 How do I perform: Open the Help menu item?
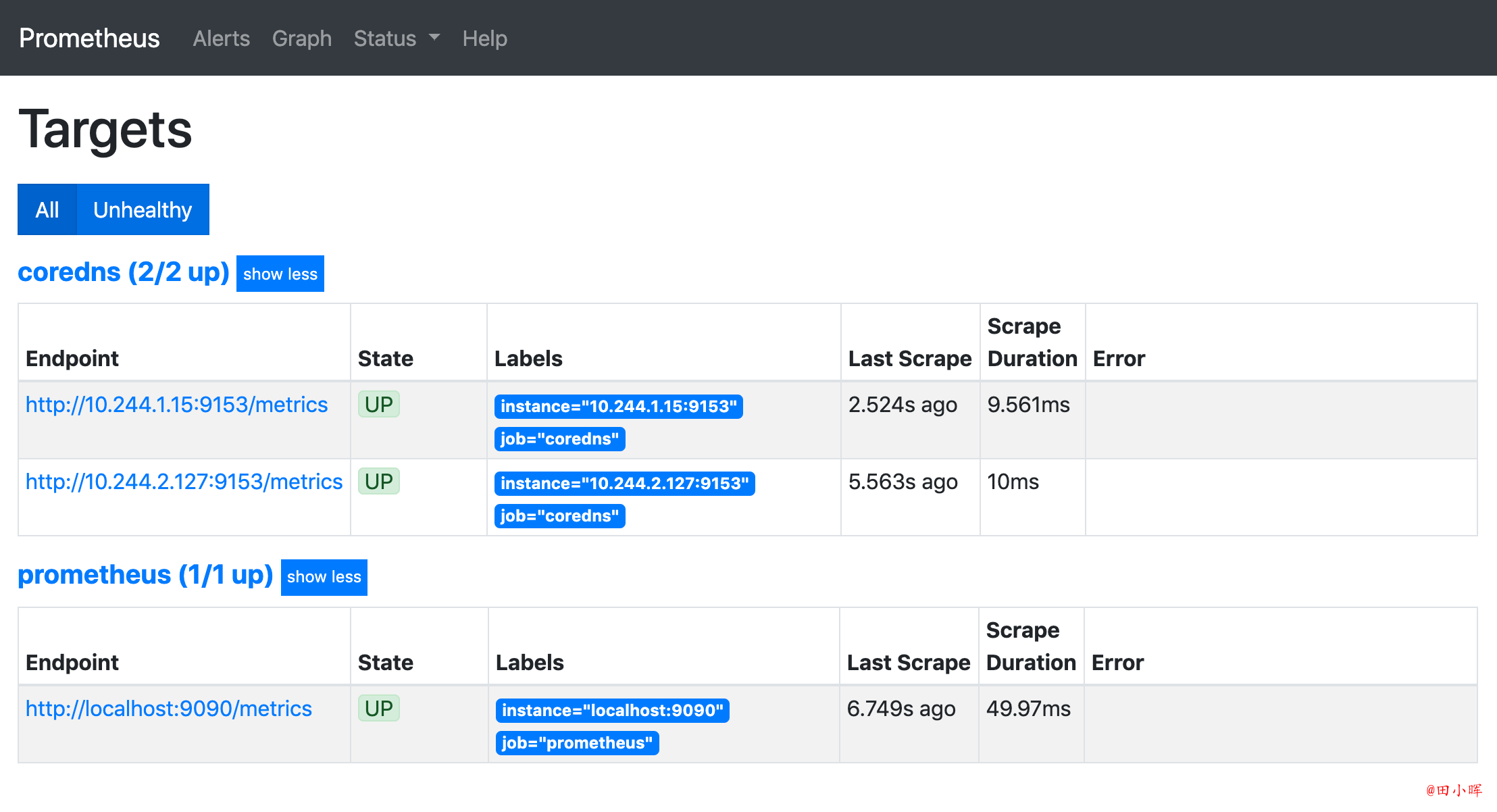[485, 39]
